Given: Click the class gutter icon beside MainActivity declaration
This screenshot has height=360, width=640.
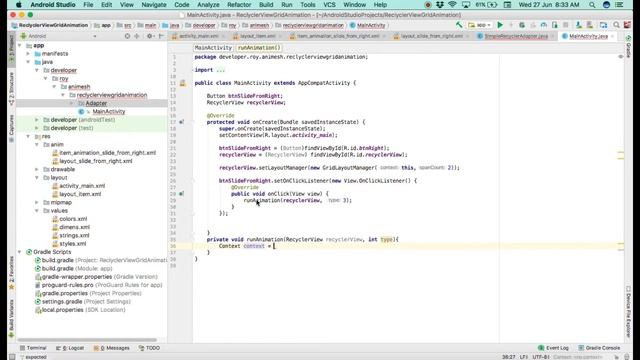Looking at the screenshot, I should pyautogui.click(x=182, y=83).
